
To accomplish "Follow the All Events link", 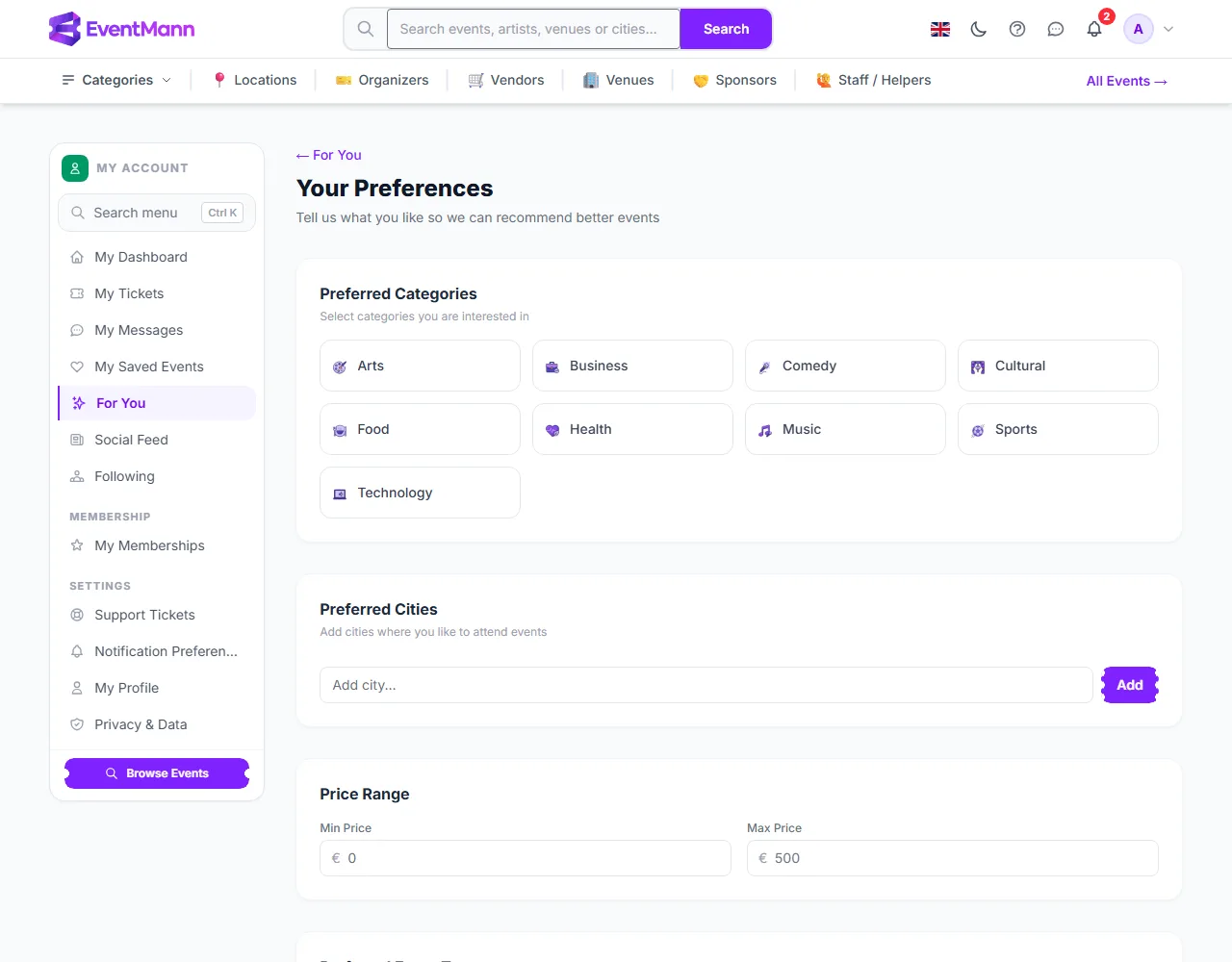I will tap(1126, 81).
